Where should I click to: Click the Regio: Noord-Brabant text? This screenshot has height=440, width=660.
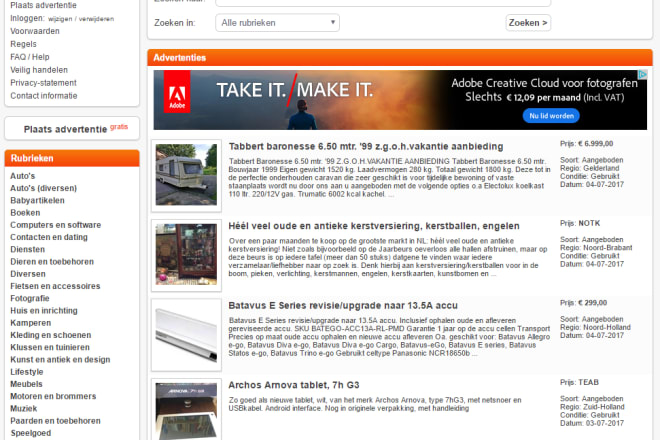point(596,248)
